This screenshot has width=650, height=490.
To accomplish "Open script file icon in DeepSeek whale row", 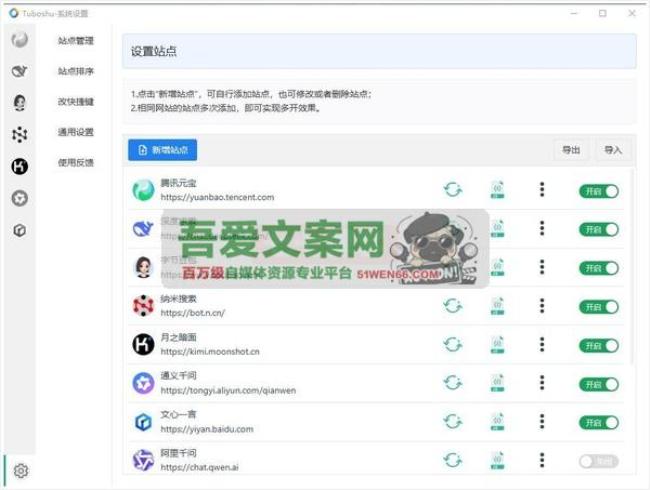I will 497,228.
